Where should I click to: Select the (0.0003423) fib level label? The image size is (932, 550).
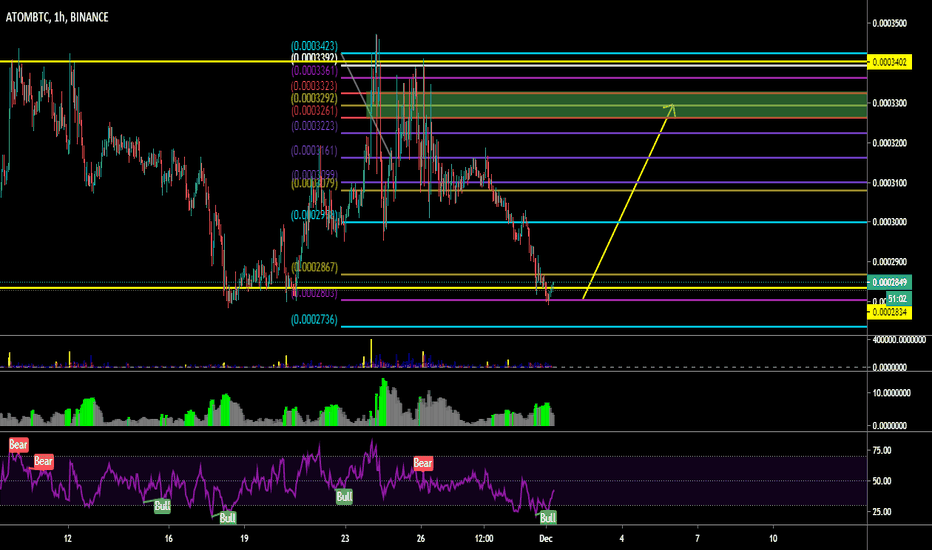point(314,46)
